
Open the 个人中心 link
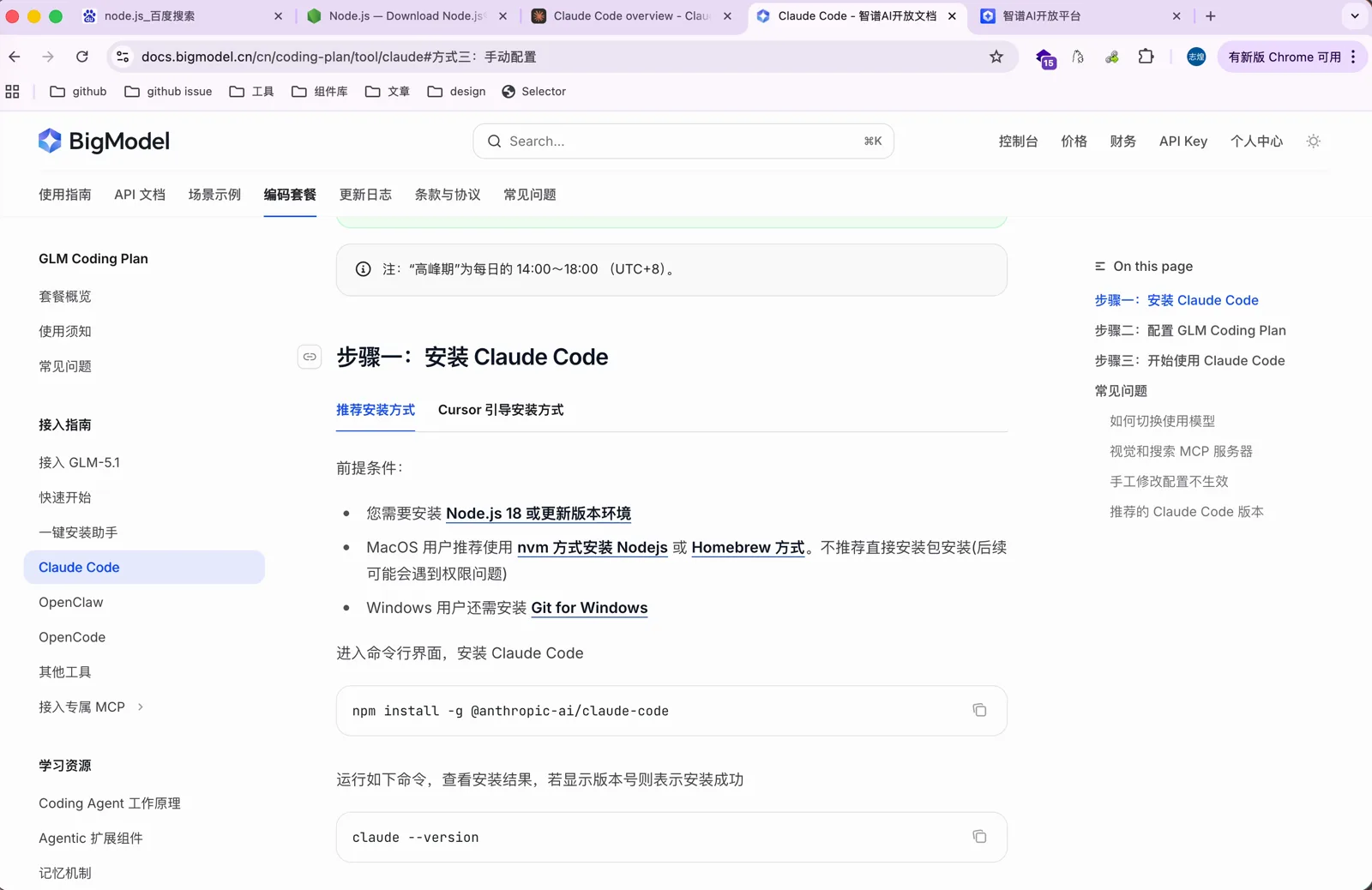[1256, 141]
